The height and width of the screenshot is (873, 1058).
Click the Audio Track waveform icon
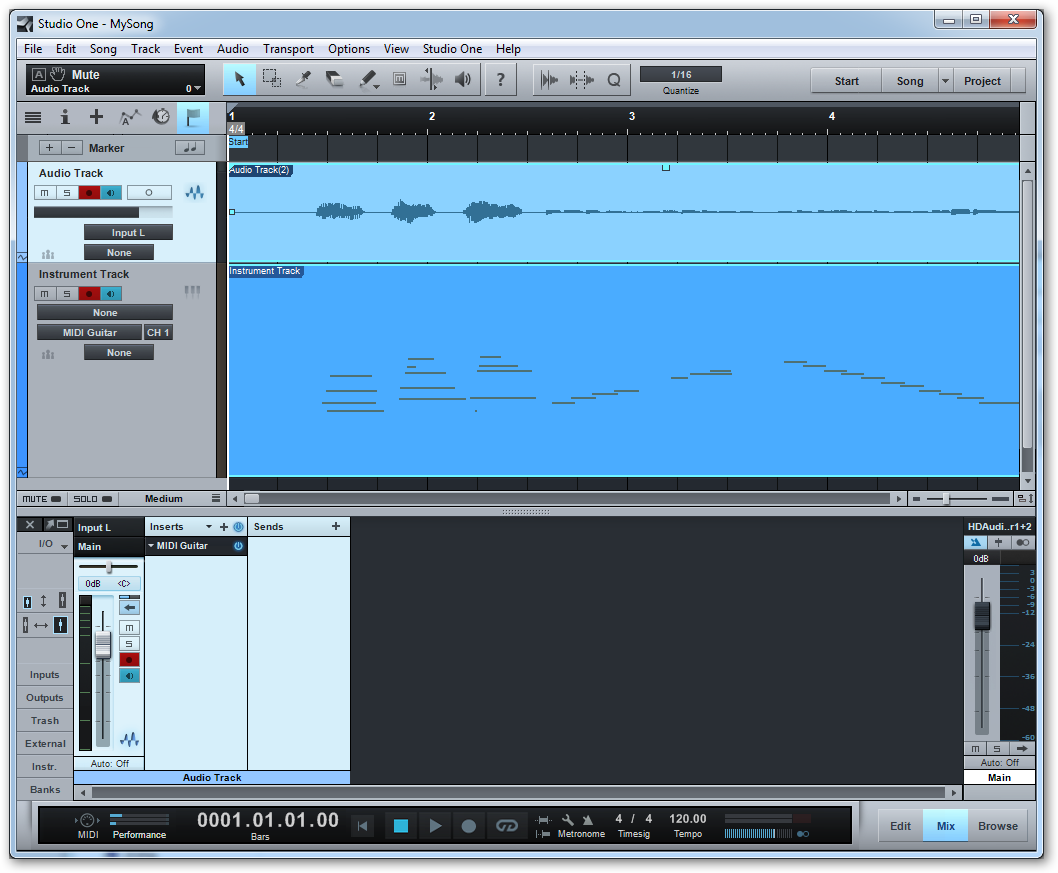point(195,193)
